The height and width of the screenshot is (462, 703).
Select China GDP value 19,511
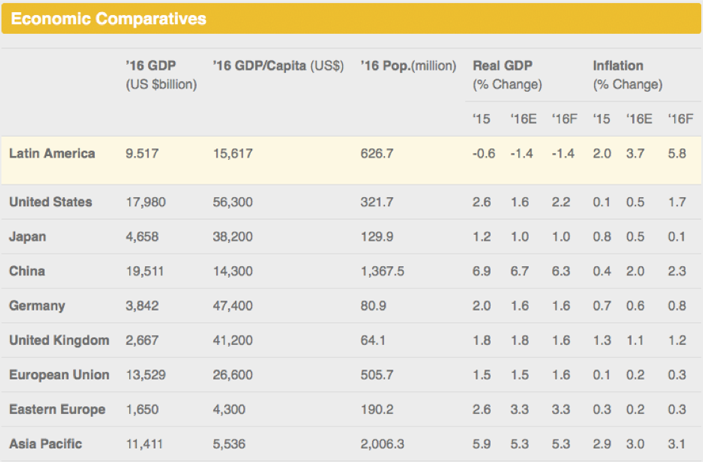click(x=145, y=271)
